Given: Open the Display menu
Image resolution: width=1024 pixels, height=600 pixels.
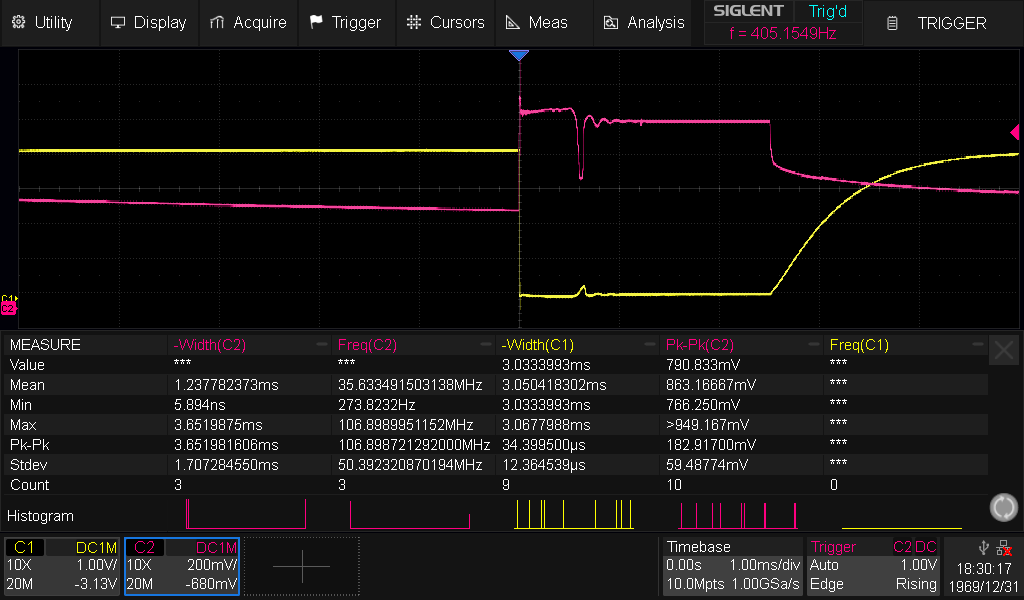Looking at the screenshot, I should 148,22.
